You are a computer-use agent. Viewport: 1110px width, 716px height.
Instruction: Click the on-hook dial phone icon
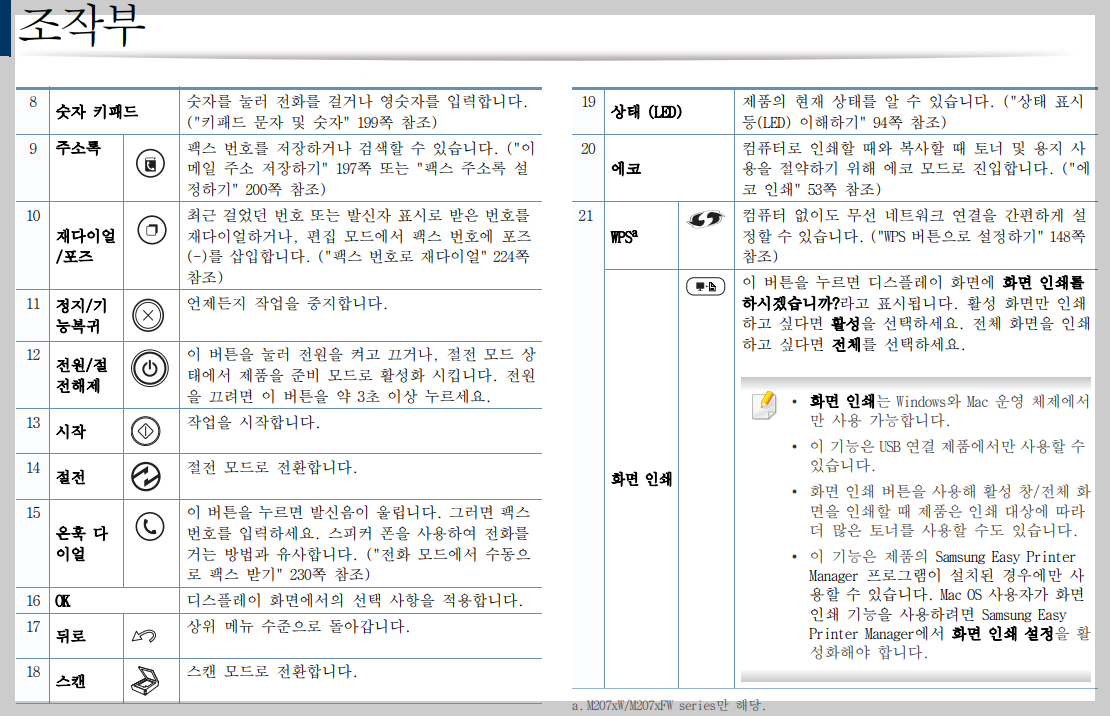coord(149,526)
